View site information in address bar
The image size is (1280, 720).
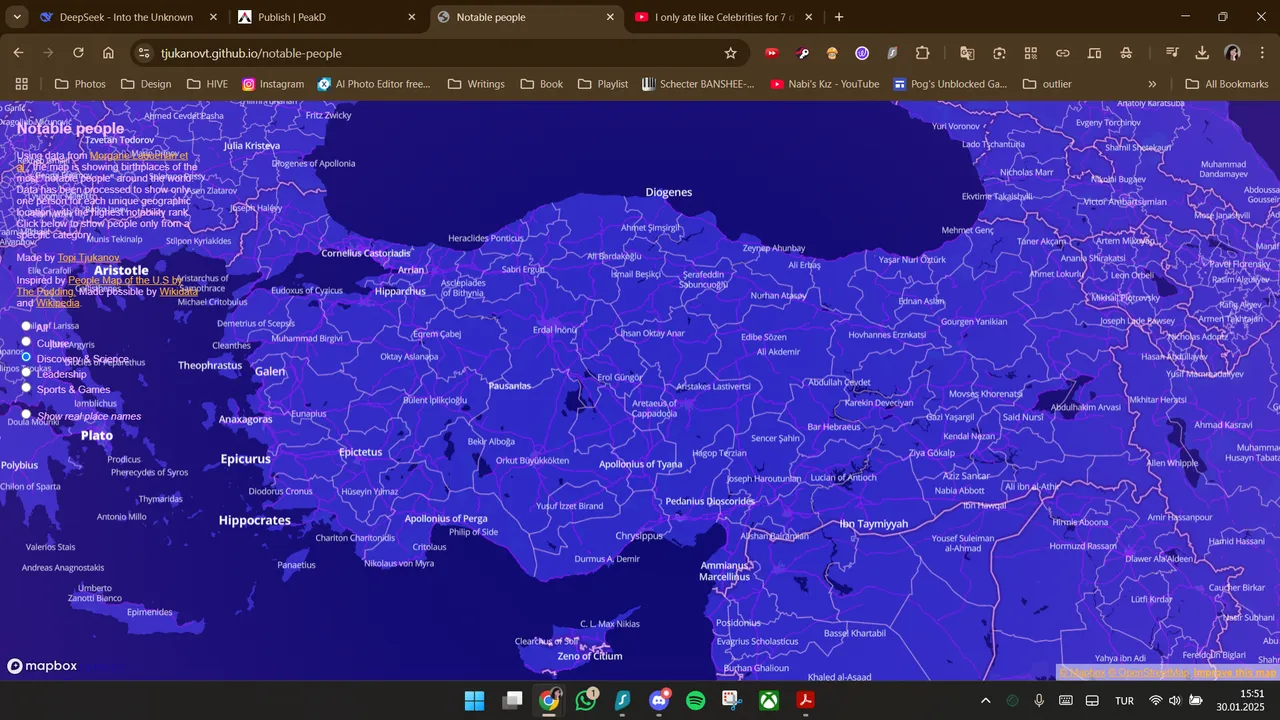pyautogui.click(x=144, y=53)
